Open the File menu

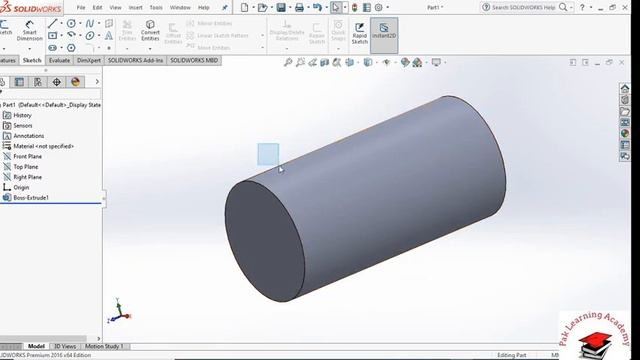click(81, 7)
